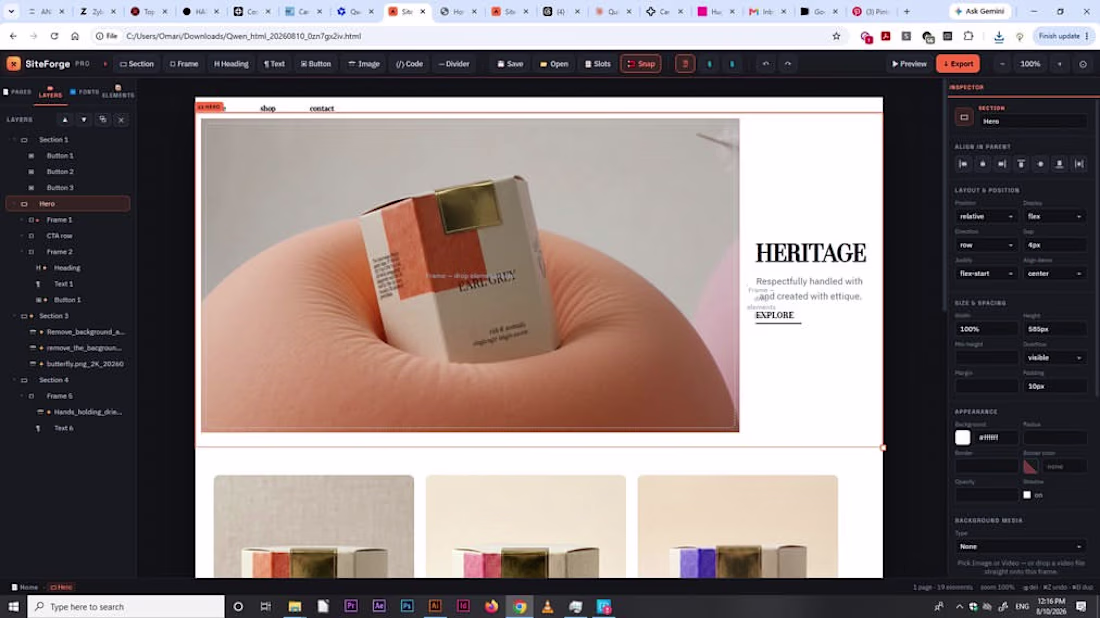
Task: Click the EXPLORE link on the canvas
Action: (x=774, y=315)
